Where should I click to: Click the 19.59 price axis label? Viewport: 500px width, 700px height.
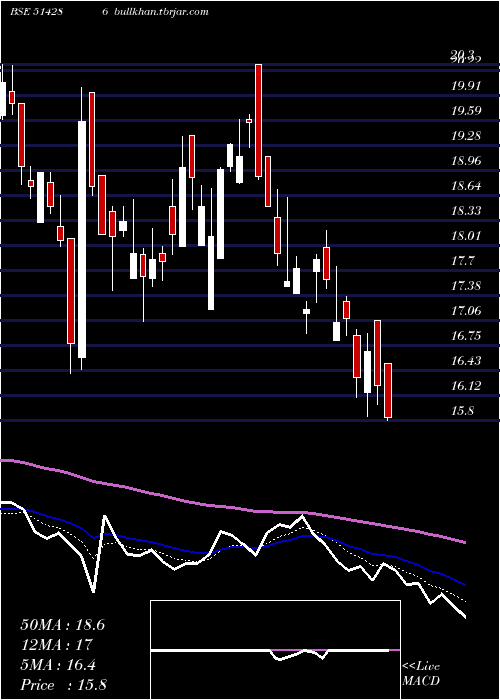(466, 110)
